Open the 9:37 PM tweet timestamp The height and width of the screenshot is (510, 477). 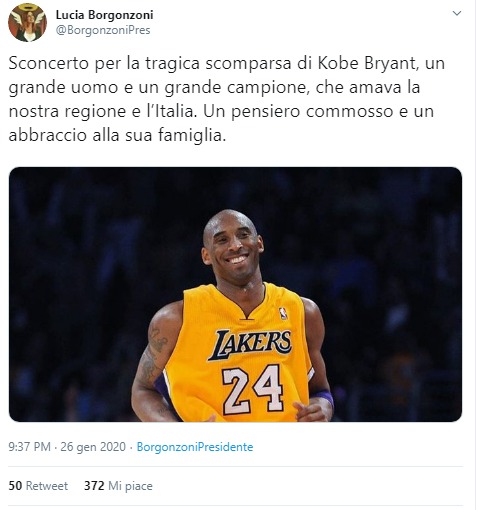coord(30,447)
